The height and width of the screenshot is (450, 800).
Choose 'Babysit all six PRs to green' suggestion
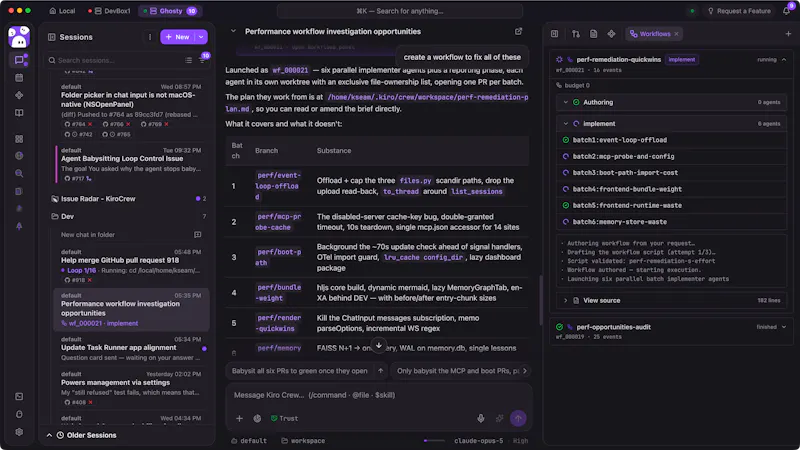(x=299, y=371)
